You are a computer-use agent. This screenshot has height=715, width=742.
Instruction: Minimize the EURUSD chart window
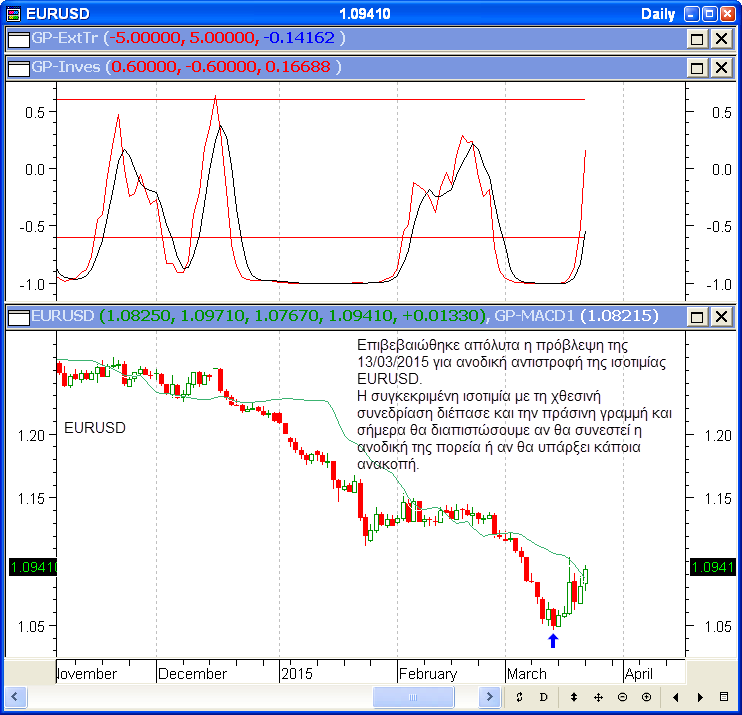coord(692,14)
